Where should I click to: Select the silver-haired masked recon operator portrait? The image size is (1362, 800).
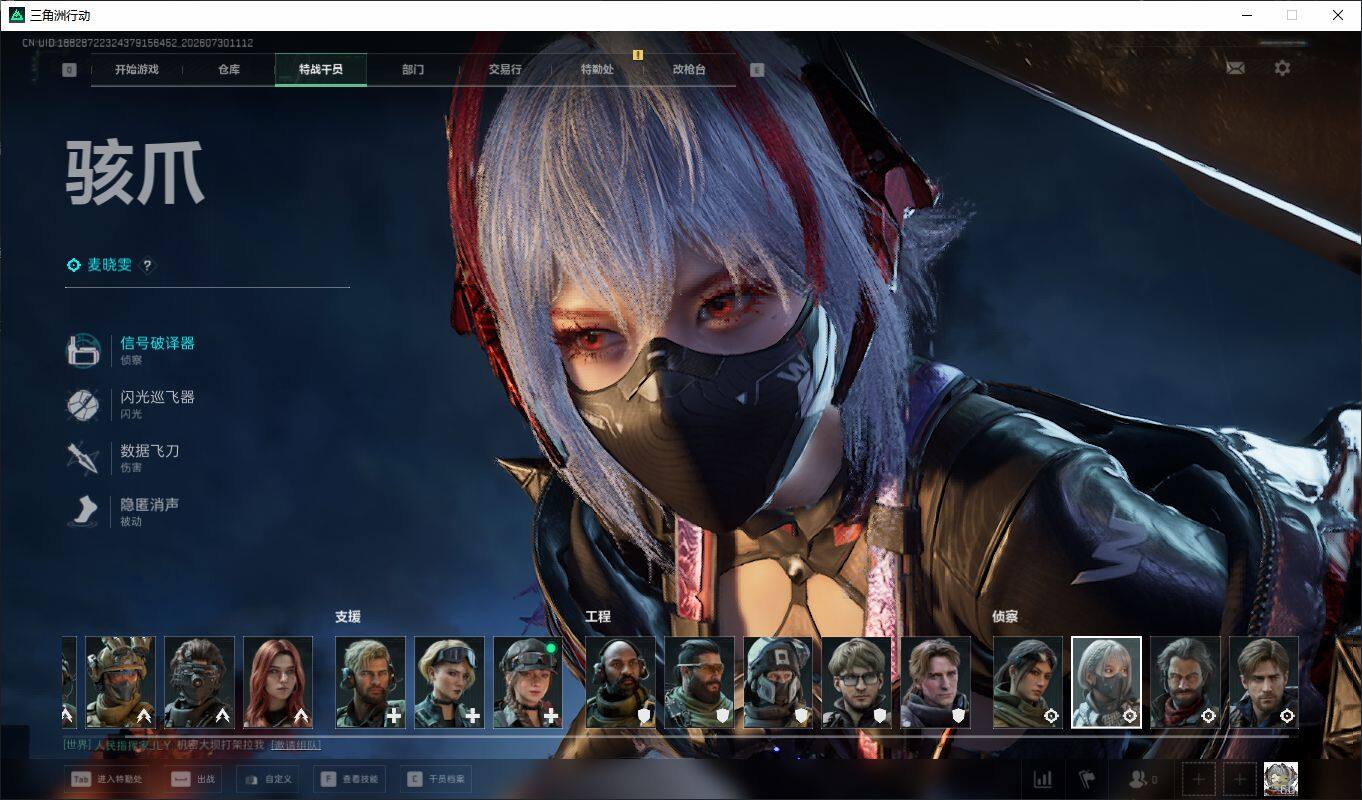pyautogui.click(x=1106, y=682)
